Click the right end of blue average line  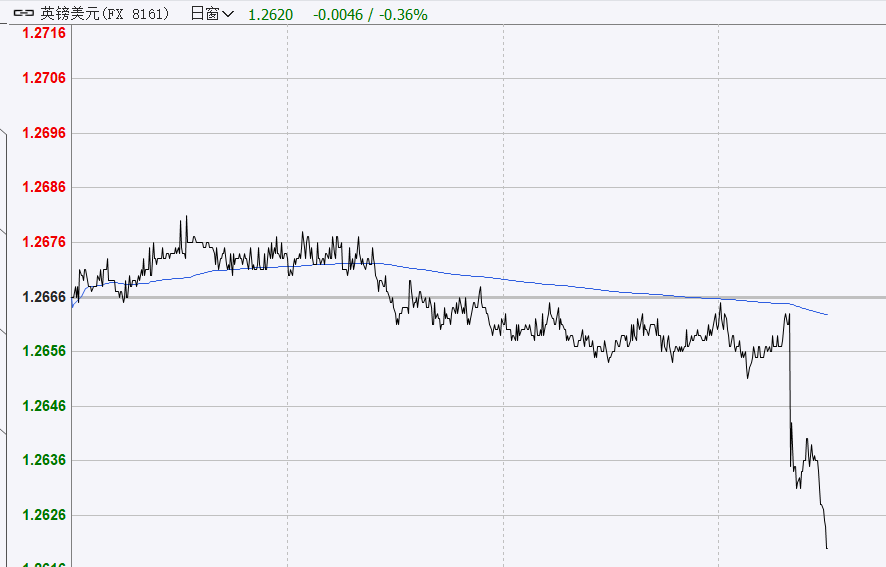826,314
